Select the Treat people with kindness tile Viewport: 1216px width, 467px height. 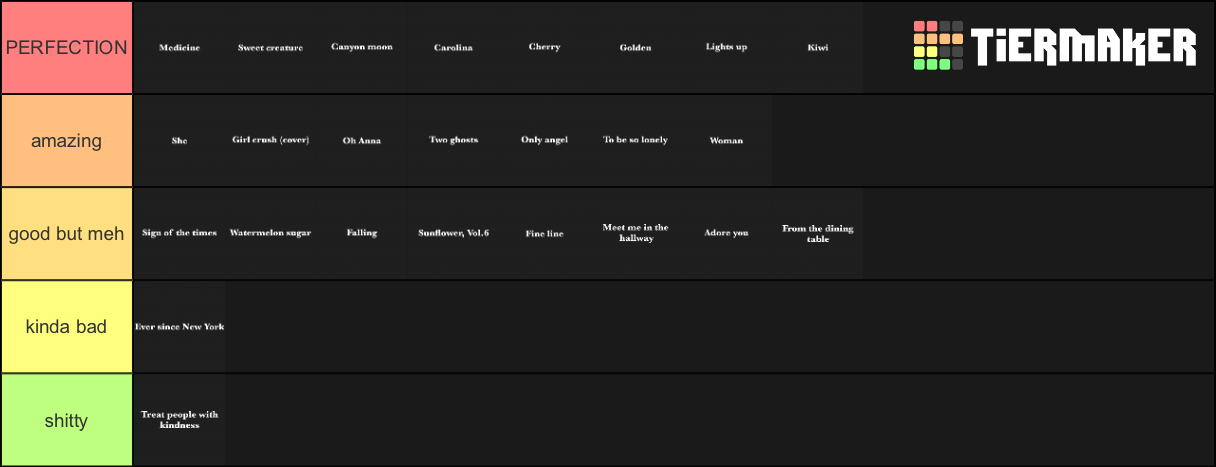(179, 420)
